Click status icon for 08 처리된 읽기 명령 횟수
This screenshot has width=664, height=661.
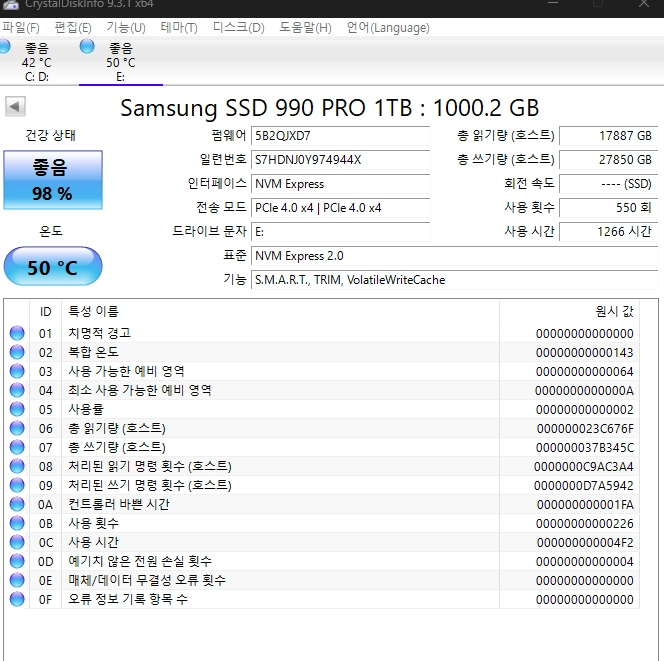click(x=17, y=466)
